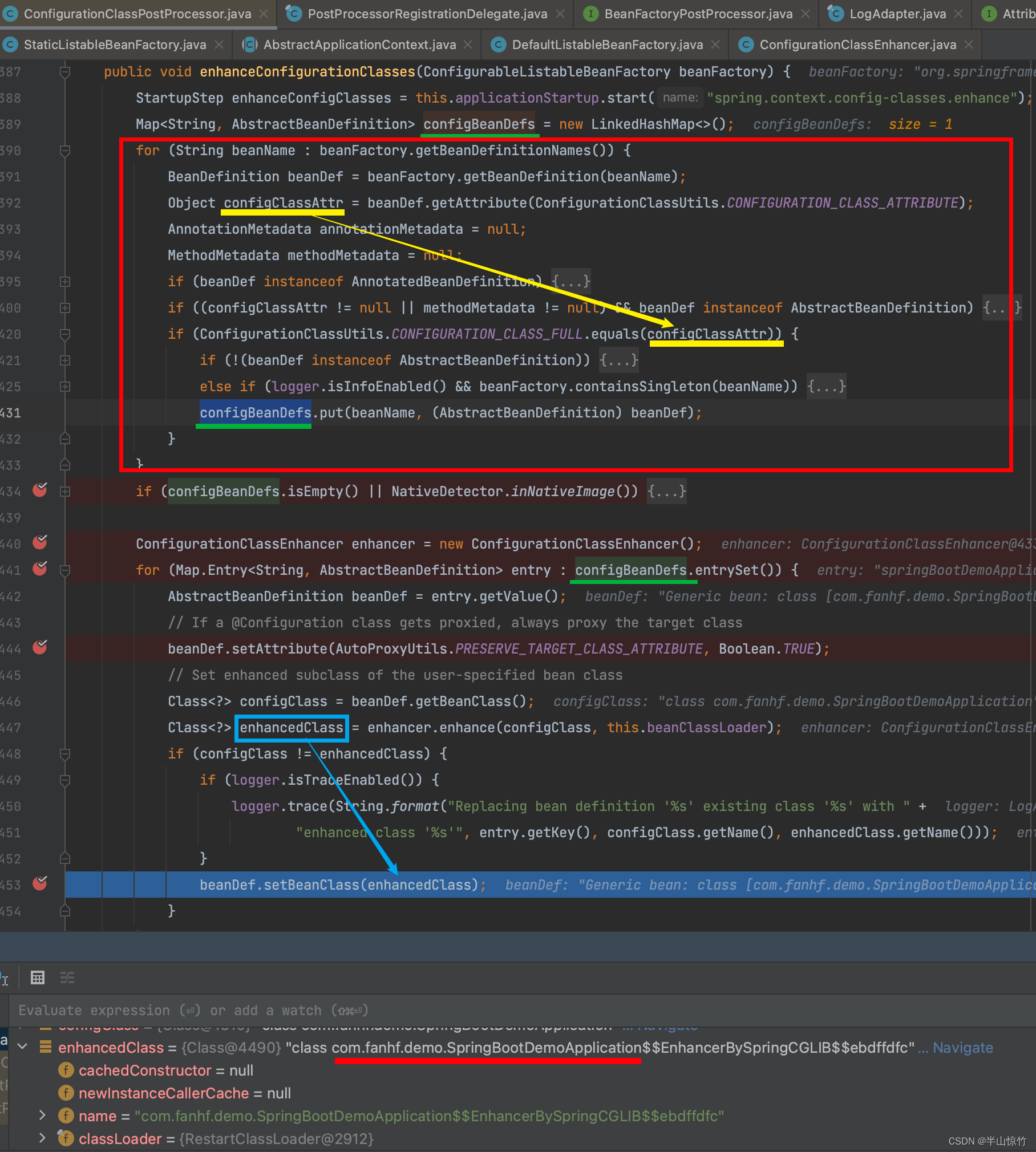Close ConfigurationClassPostProcessor.java tab
This screenshot has width=1036, height=1152.
click(264, 14)
